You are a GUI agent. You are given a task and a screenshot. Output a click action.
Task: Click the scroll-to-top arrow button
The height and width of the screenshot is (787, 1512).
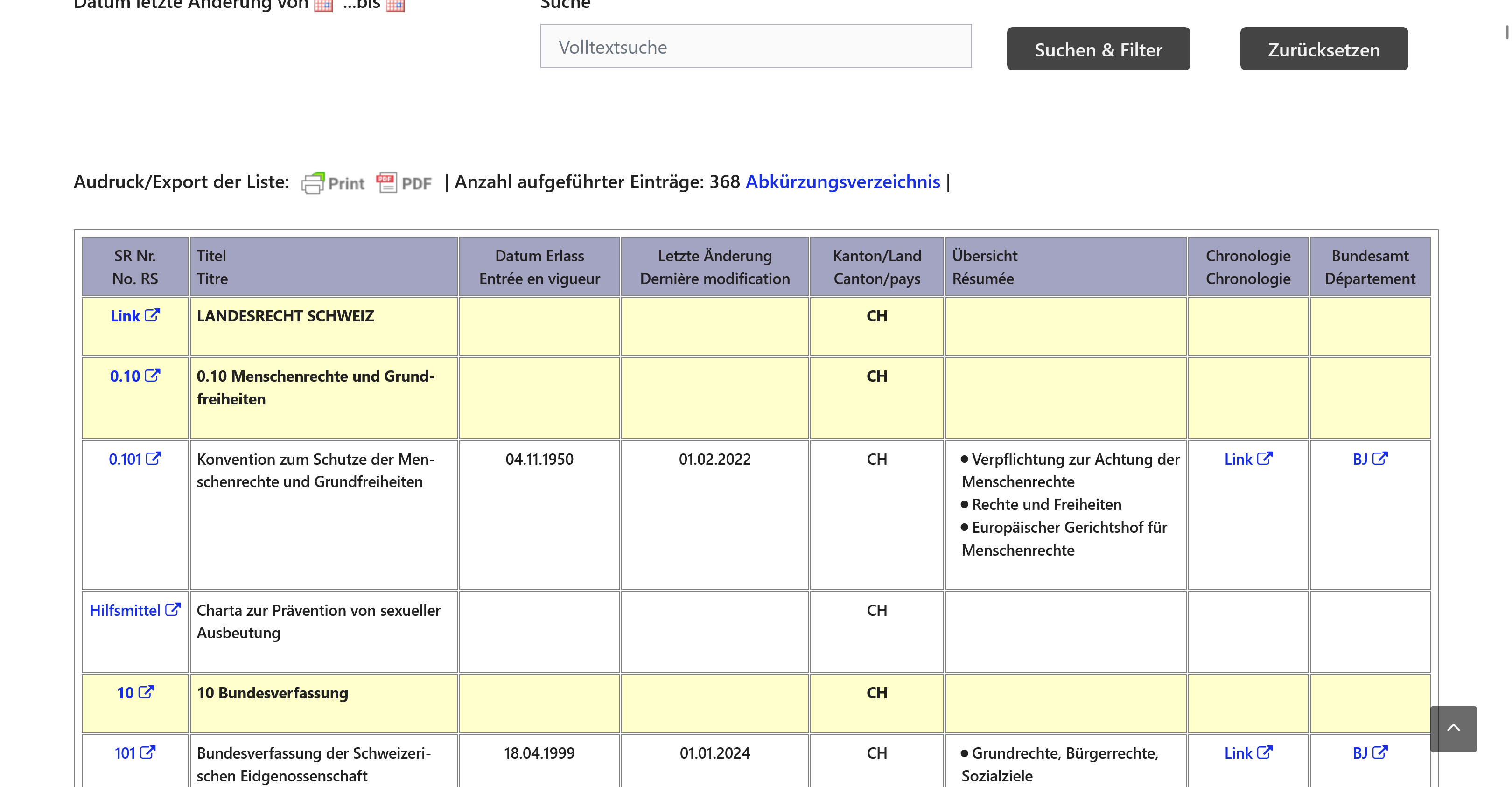click(x=1453, y=728)
